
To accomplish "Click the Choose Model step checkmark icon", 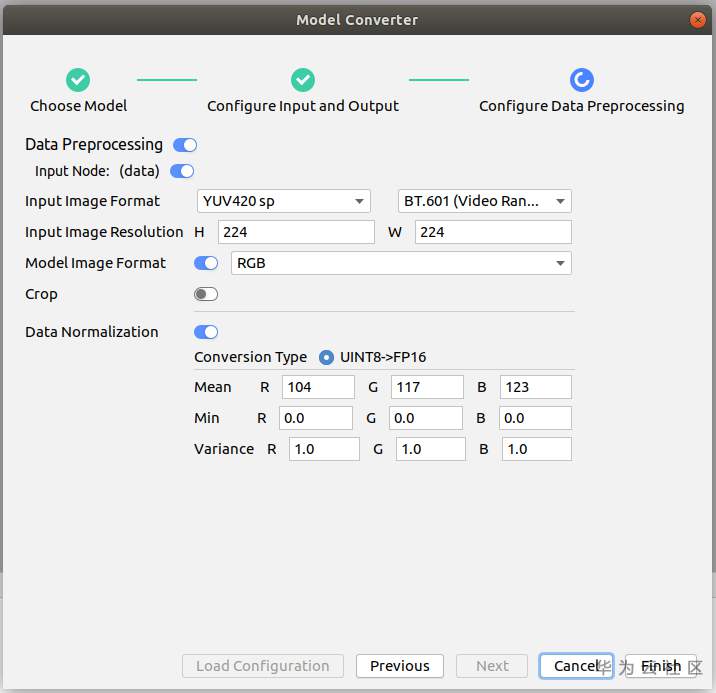I will (x=78, y=80).
